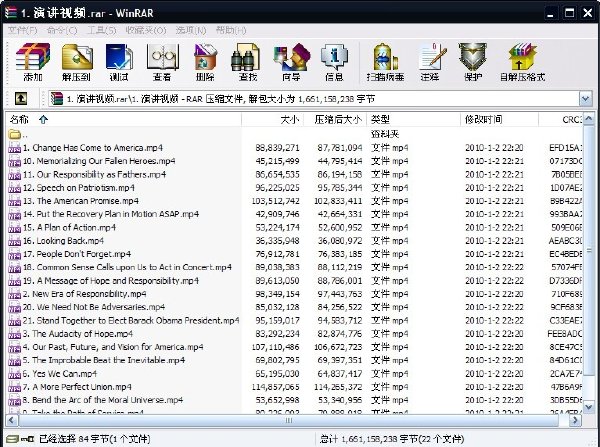The width and height of the screenshot is (600, 447).
Task: Click file icon of Yes We Can.mp4
Action: coord(15,374)
